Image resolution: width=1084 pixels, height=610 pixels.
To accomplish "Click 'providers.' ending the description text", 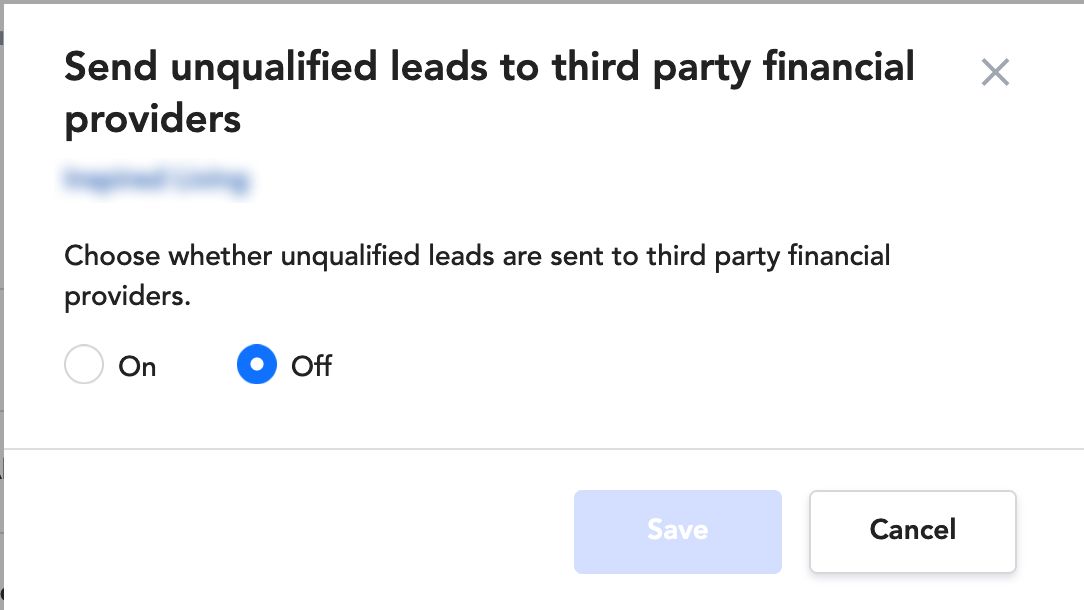I will pos(127,297).
